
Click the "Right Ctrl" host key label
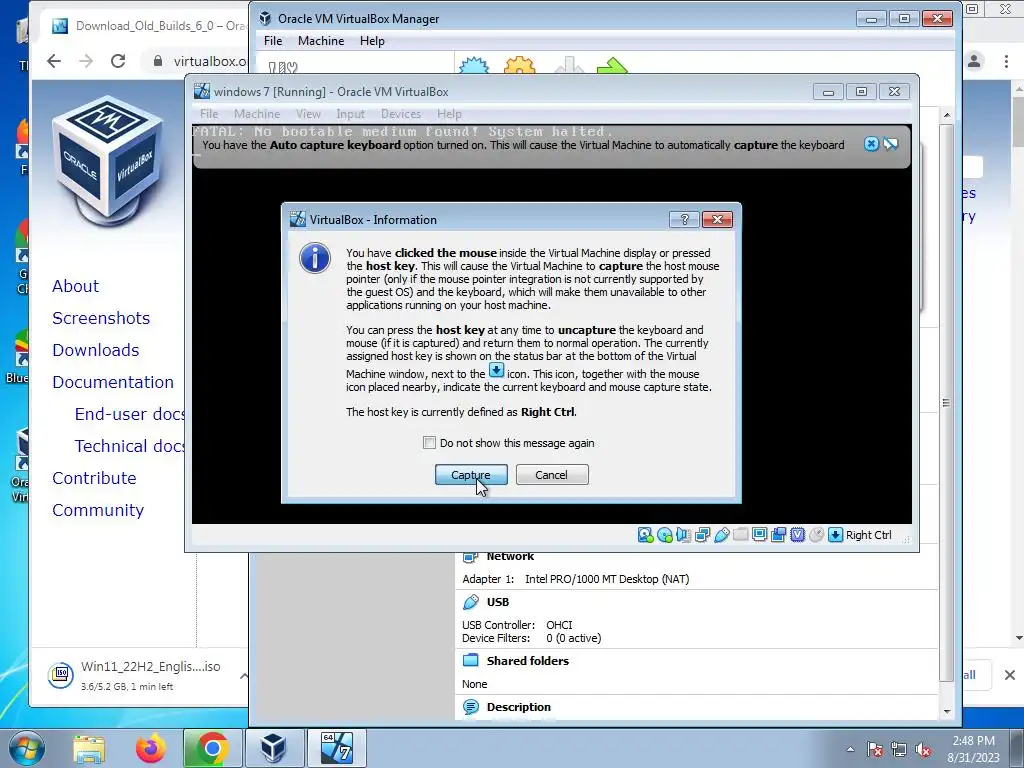tap(869, 535)
